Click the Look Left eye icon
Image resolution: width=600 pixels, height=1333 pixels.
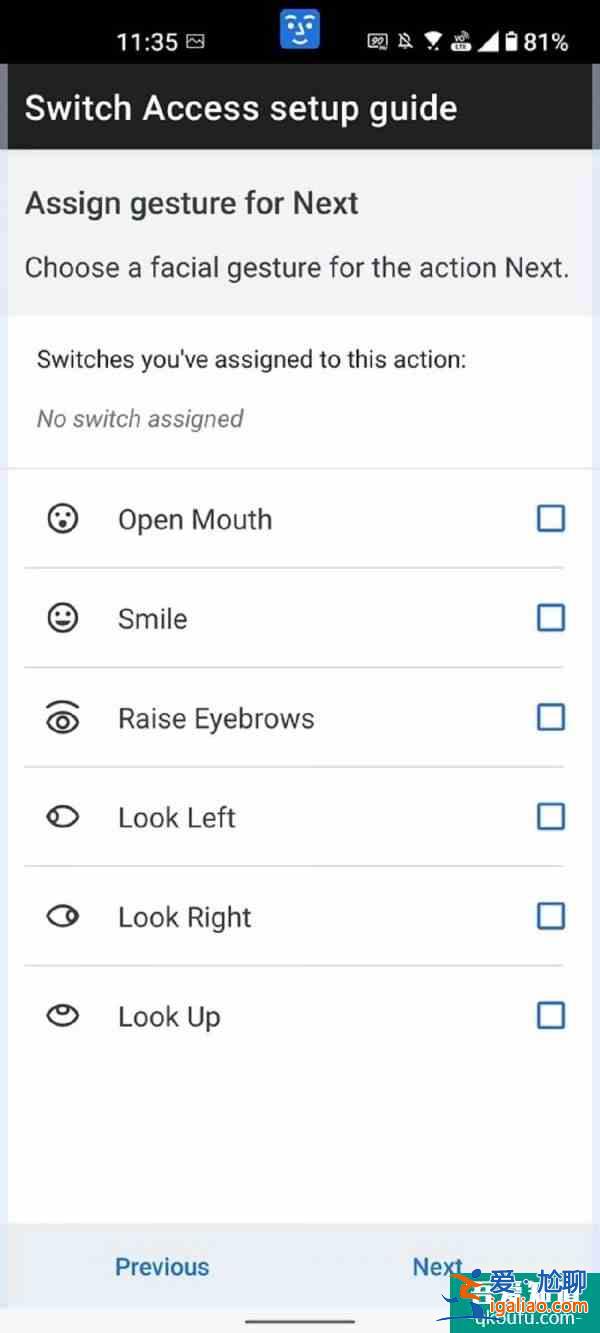click(x=63, y=817)
